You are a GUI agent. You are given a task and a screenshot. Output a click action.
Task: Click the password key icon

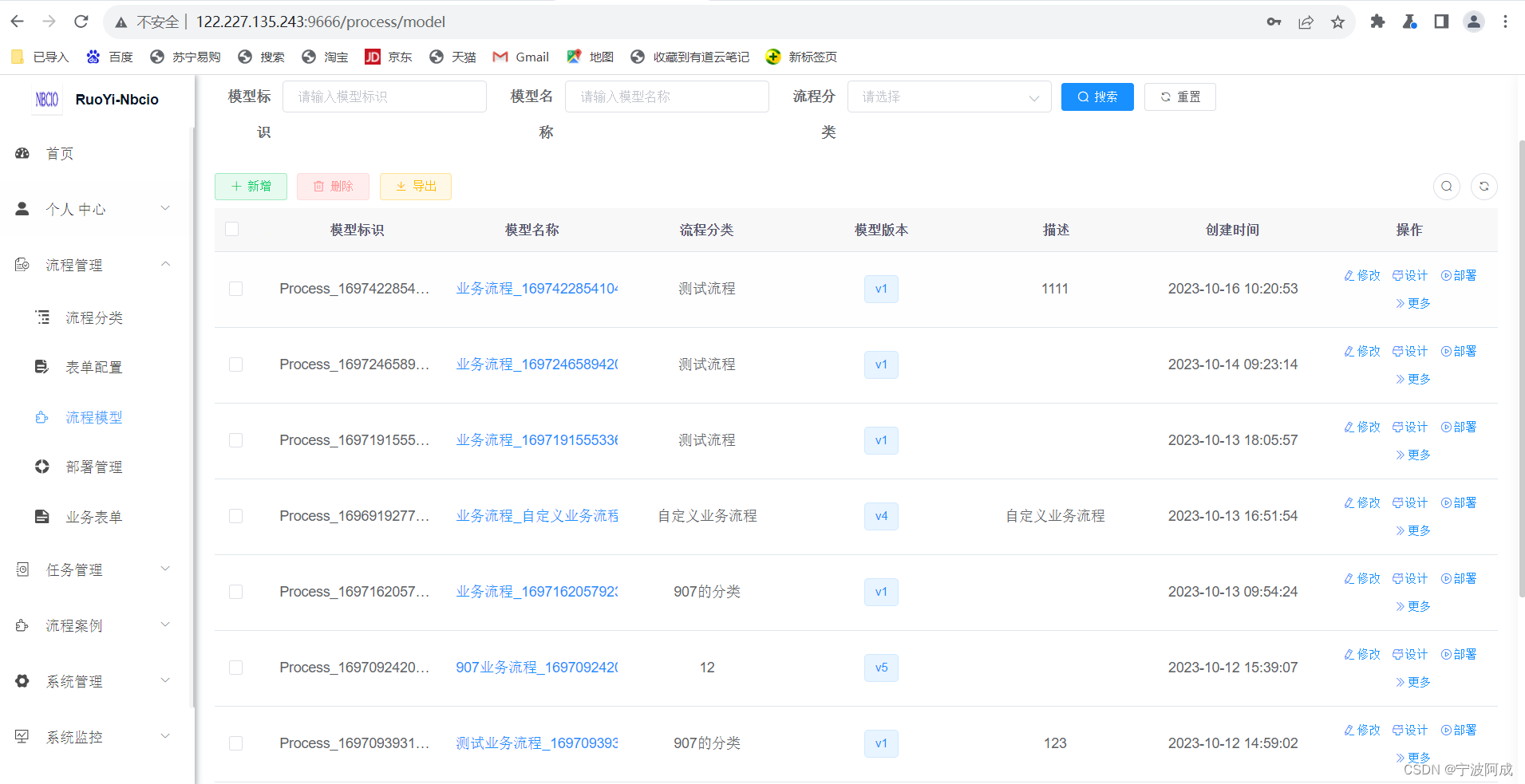tap(1274, 22)
